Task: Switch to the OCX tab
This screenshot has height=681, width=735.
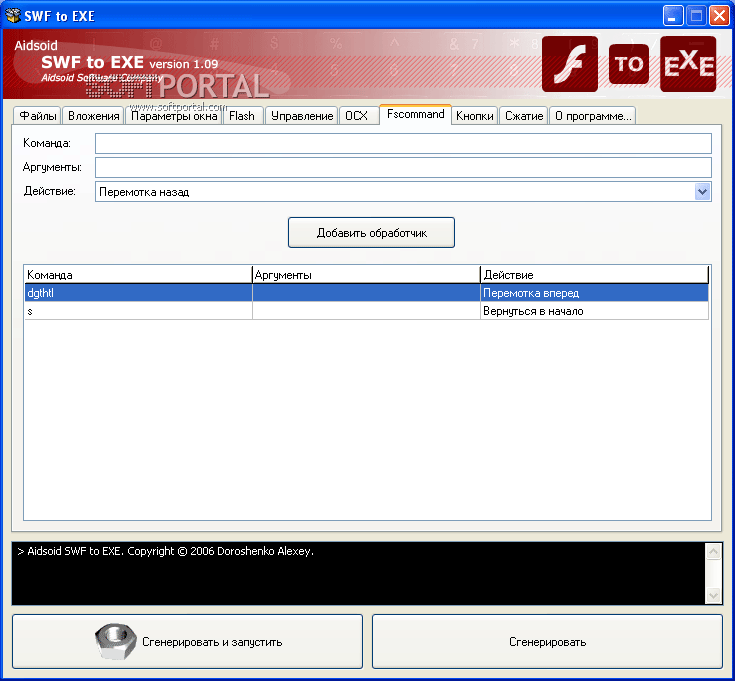Action: (x=358, y=116)
